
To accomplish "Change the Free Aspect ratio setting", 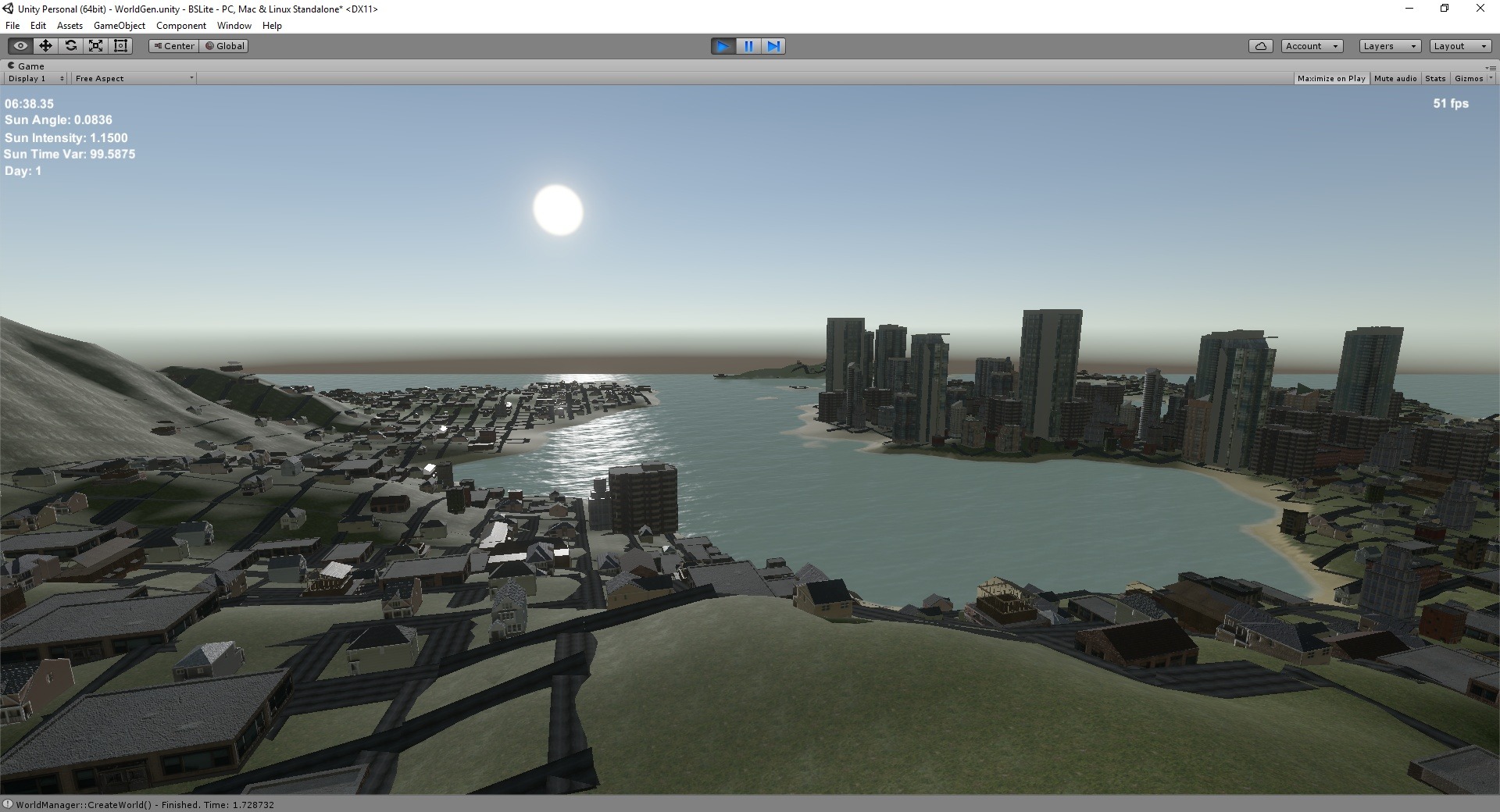I will [x=134, y=79].
